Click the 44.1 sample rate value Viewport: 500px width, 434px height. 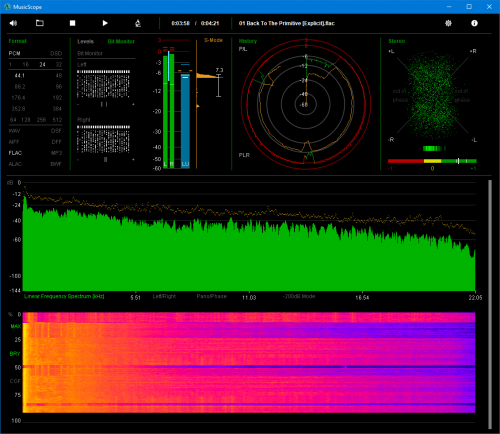[x=20, y=76]
